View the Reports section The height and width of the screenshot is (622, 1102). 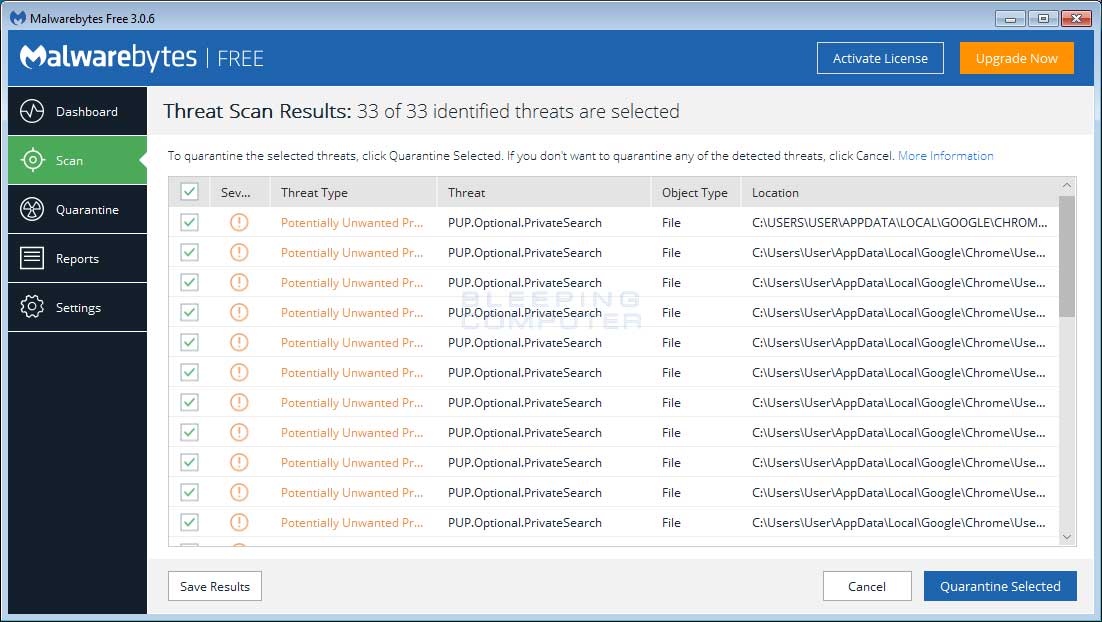pos(77,258)
